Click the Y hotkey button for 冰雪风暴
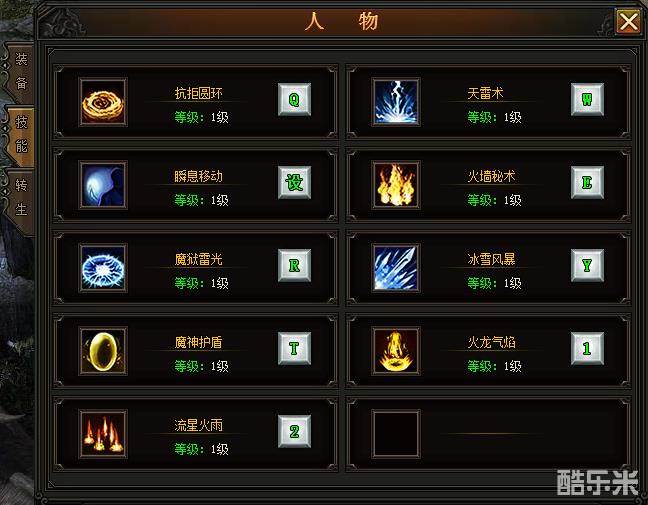The height and width of the screenshot is (505, 648). [587, 265]
